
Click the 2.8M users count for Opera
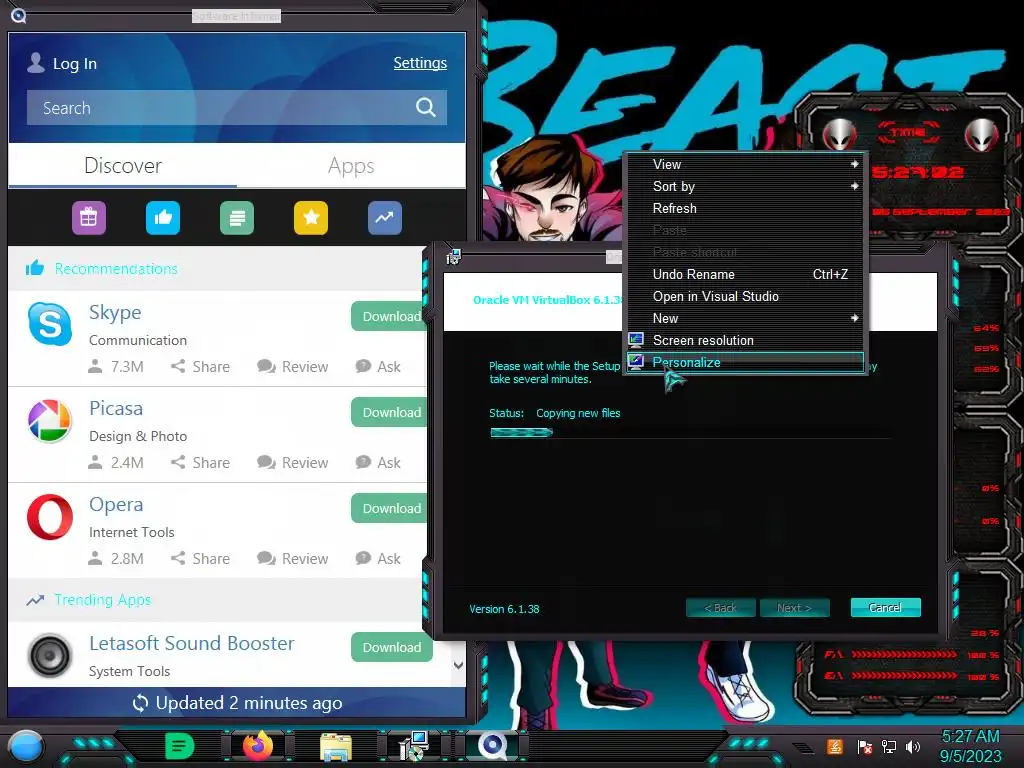(116, 558)
